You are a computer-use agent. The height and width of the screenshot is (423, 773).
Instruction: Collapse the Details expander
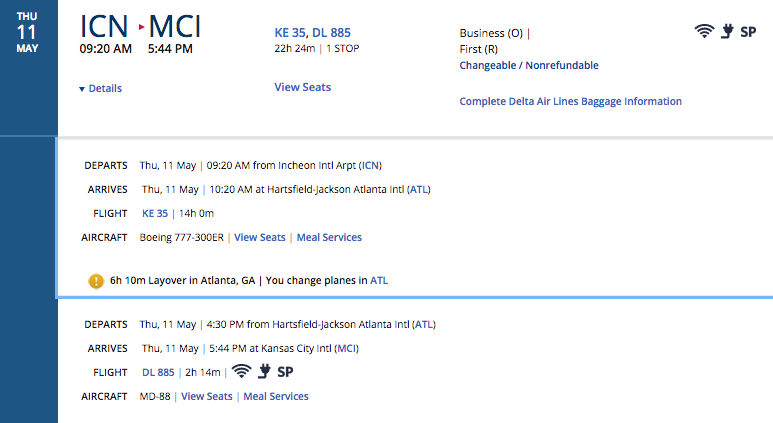coord(101,88)
